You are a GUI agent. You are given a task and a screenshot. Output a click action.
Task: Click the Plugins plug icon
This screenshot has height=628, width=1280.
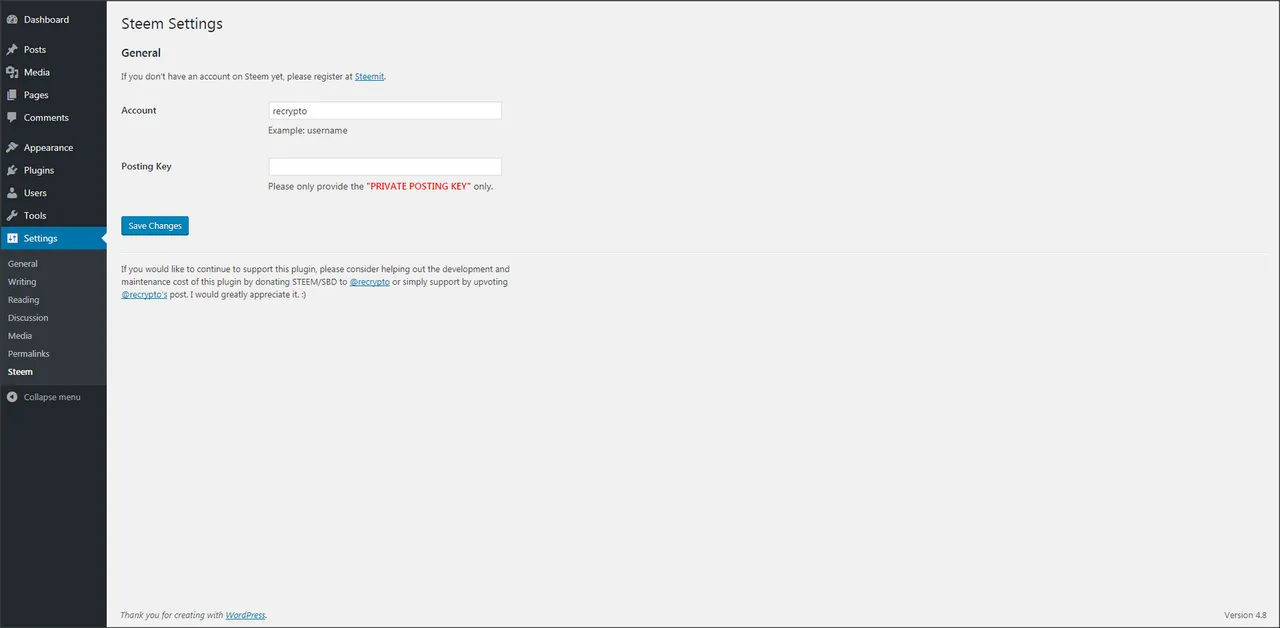point(12,170)
